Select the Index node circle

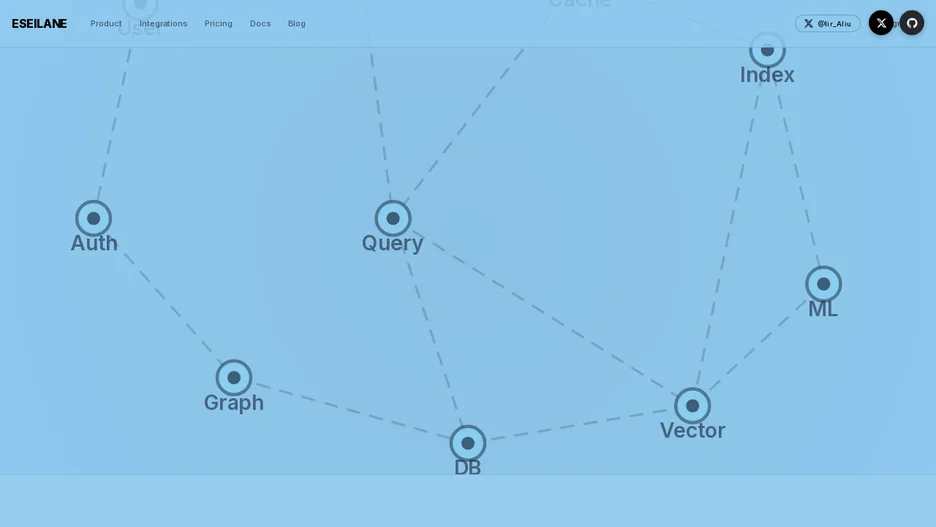(x=768, y=50)
